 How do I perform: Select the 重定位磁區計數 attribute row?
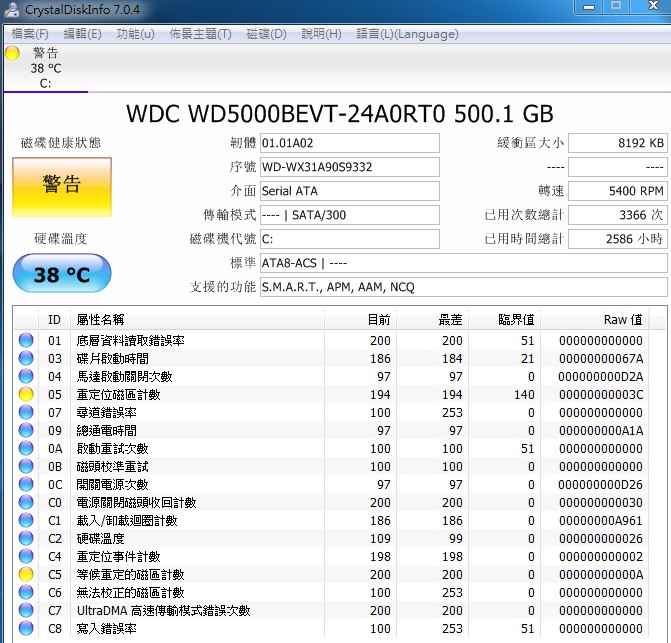coord(332,394)
